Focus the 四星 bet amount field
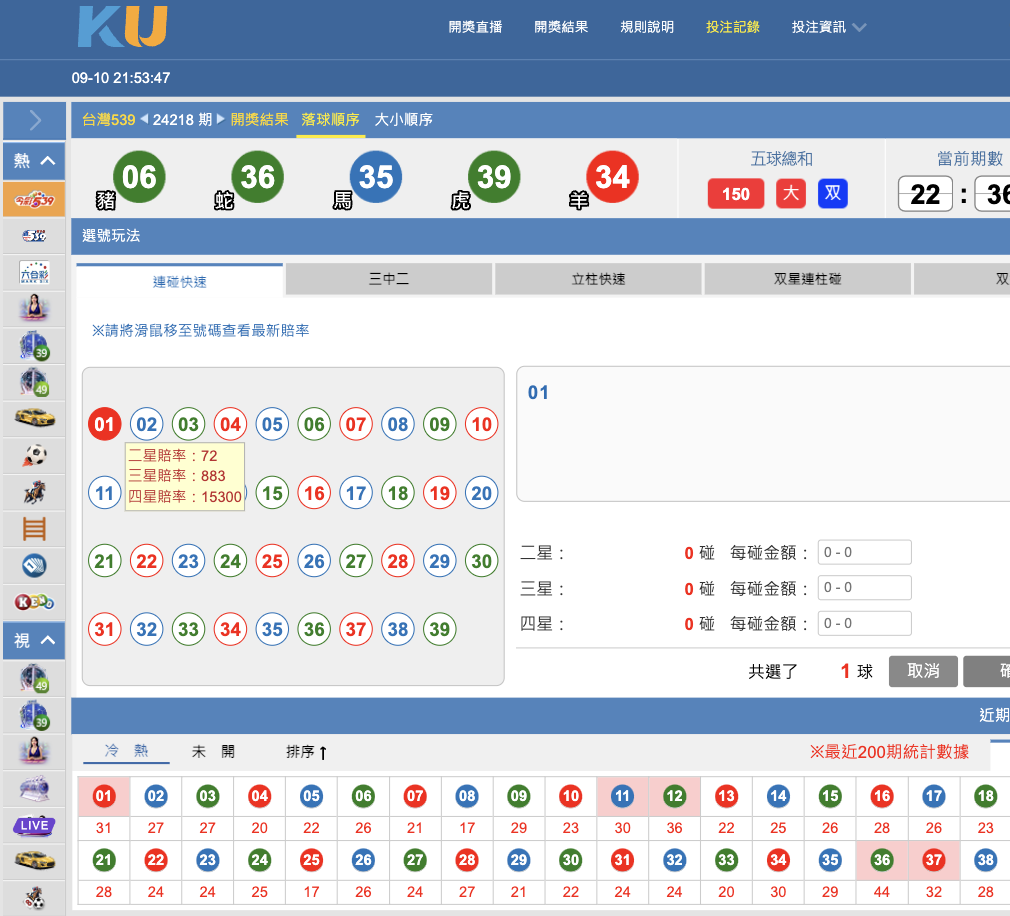Screen dimensions: 1010x916 864,624
